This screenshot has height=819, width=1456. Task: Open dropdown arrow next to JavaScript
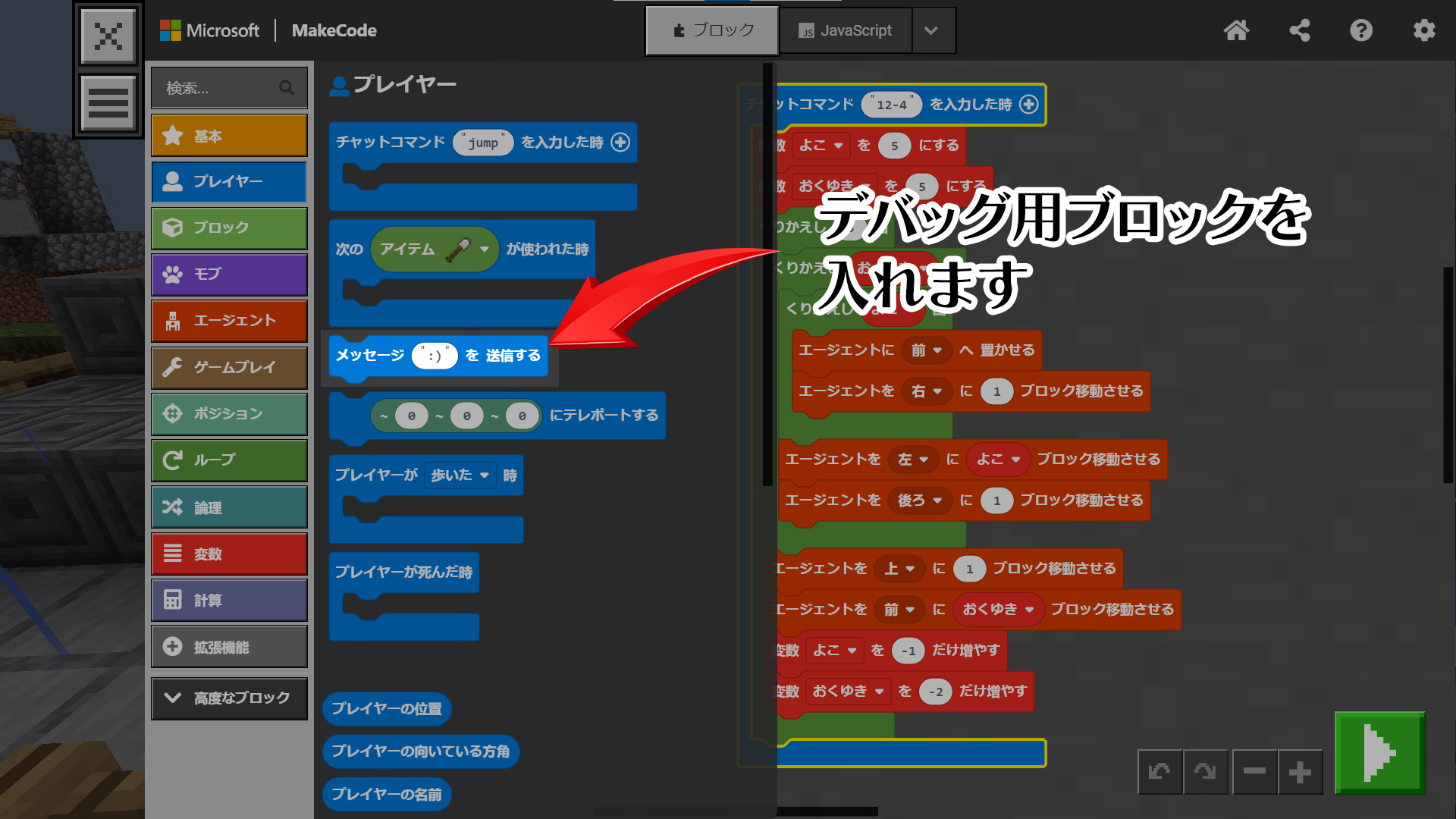pyautogui.click(x=931, y=30)
